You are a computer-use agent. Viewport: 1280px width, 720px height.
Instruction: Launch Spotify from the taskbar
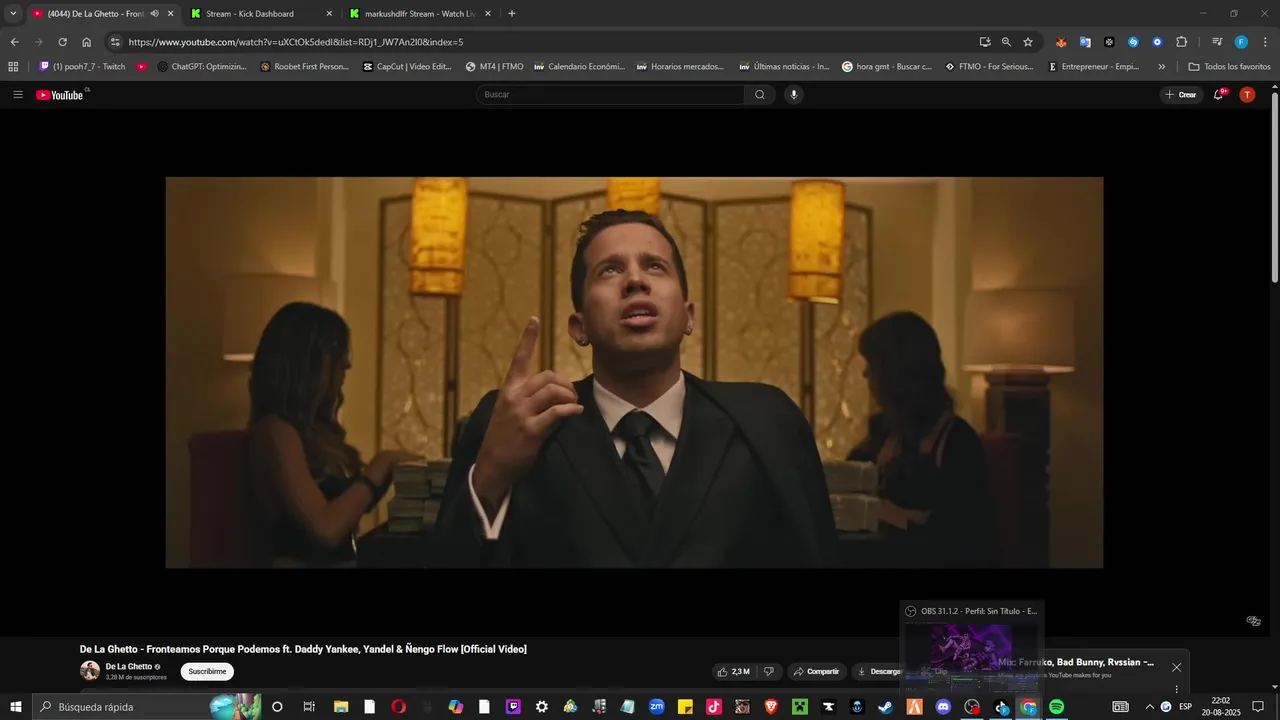(x=1056, y=707)
